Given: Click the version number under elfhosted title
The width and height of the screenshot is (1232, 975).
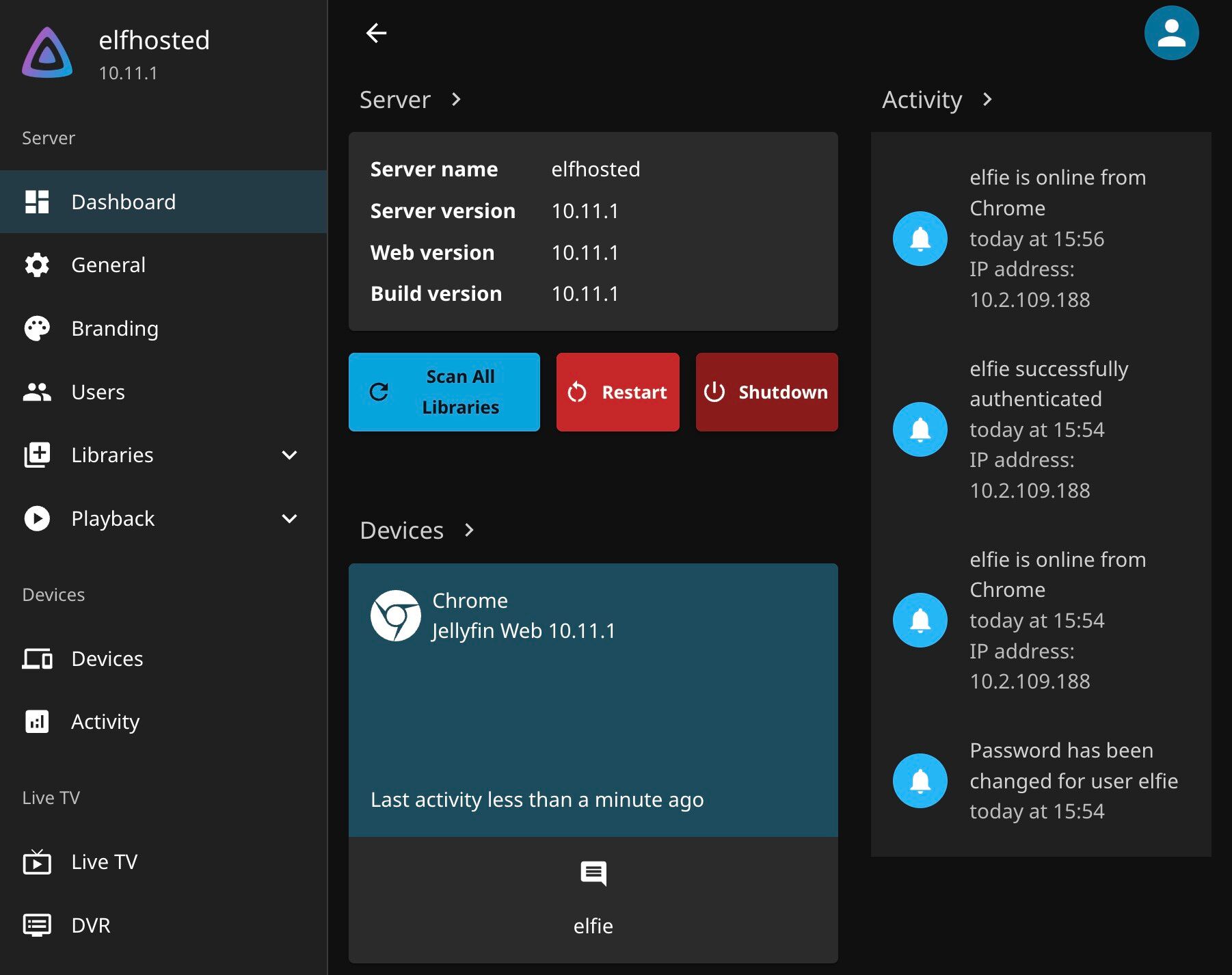Looking at the screenshot, I should (x=128, y=73).
